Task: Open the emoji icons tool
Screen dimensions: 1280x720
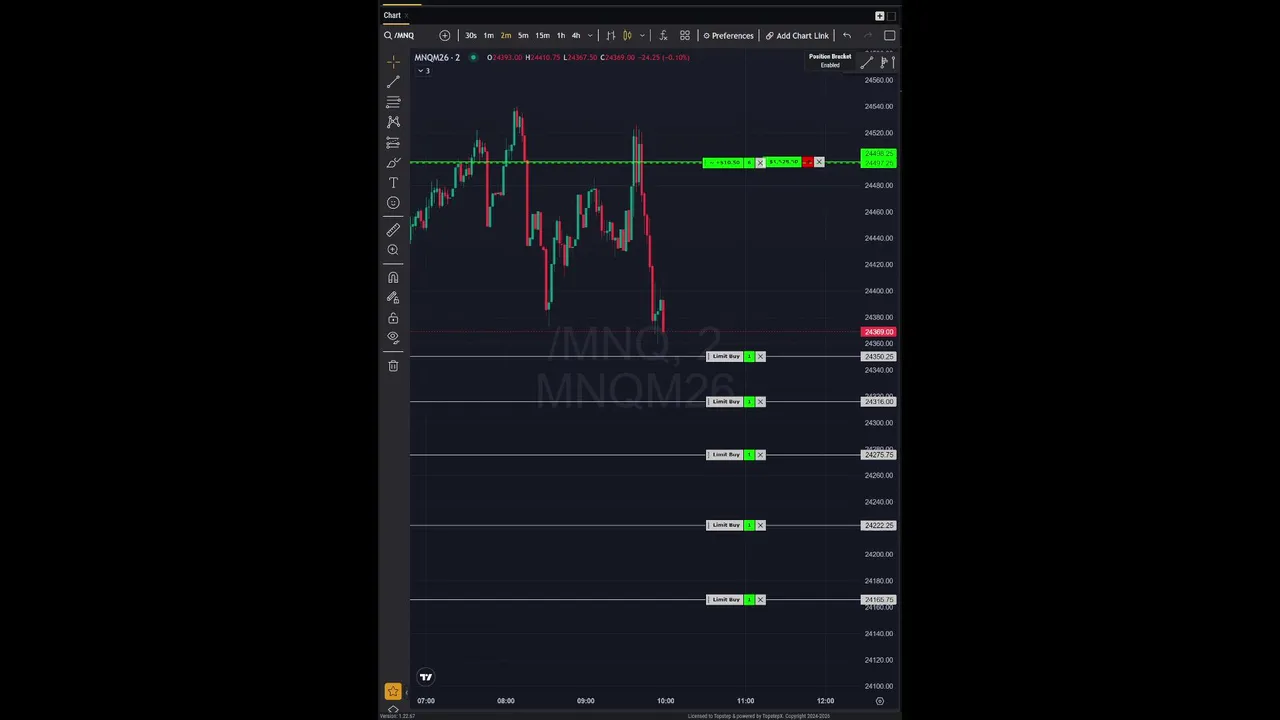Action: tap(393, 203)
